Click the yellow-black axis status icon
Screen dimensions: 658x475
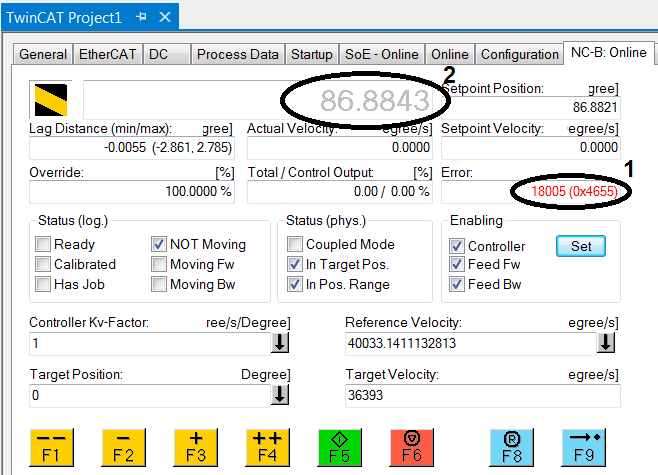click(51, 99)
